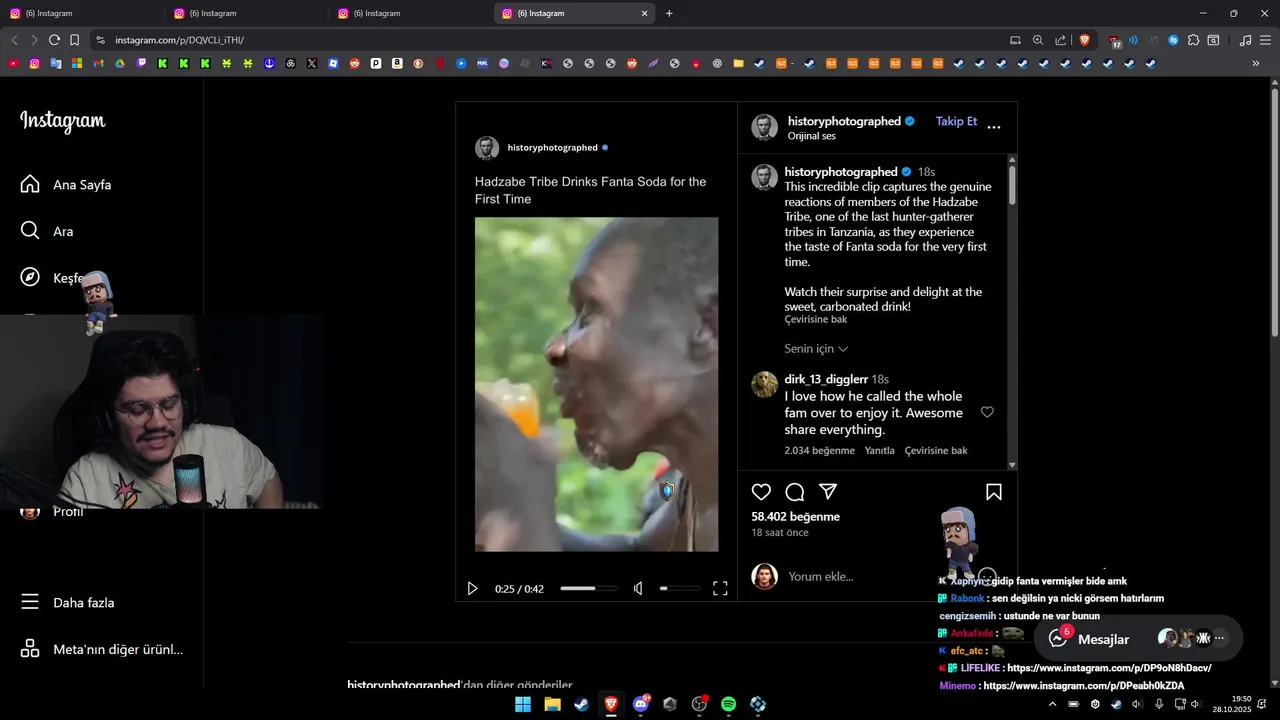Open the three-dot post options menu
1280x720 pixels.
tap(994, 127)
